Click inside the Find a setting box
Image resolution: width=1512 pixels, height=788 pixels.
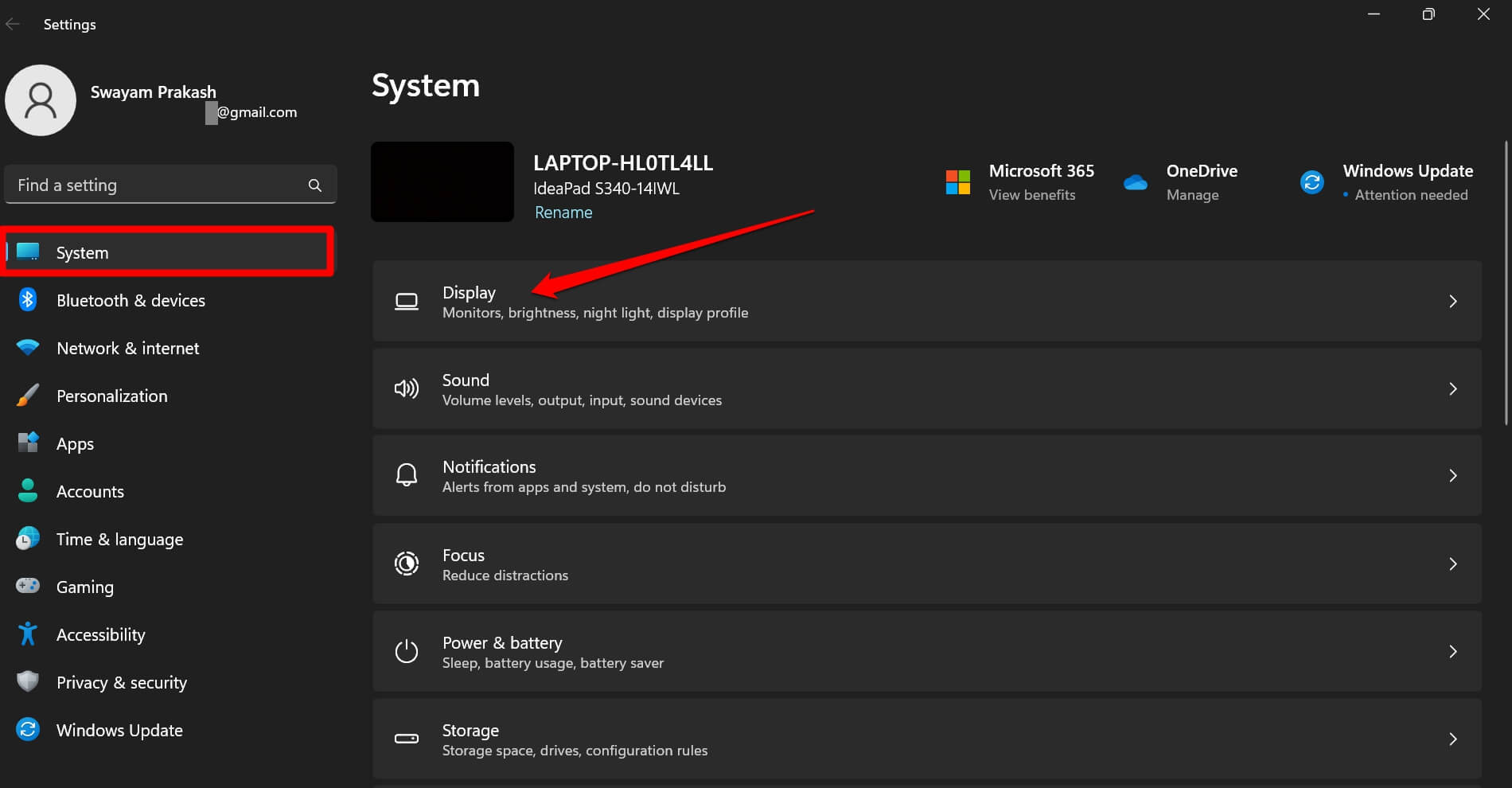(x=143, y=184)
